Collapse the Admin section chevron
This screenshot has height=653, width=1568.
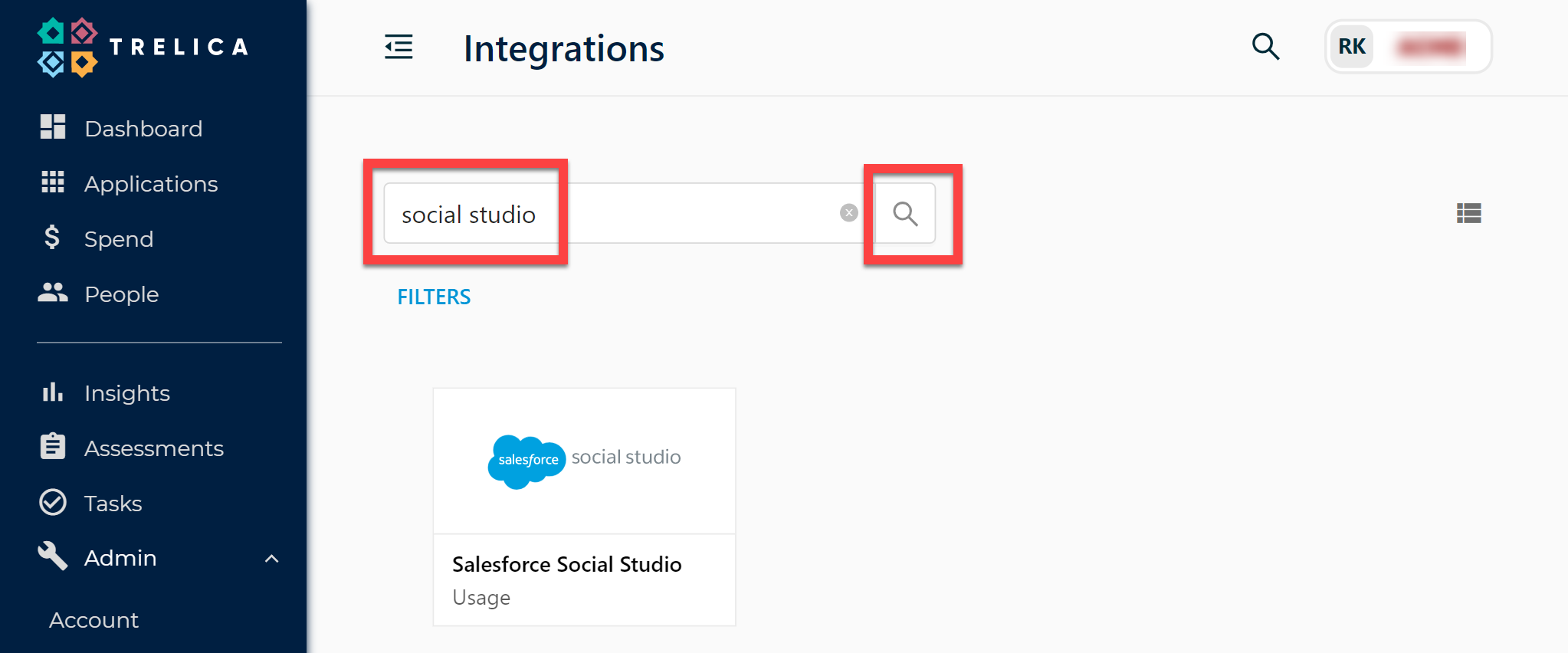[x=271, y=559]
